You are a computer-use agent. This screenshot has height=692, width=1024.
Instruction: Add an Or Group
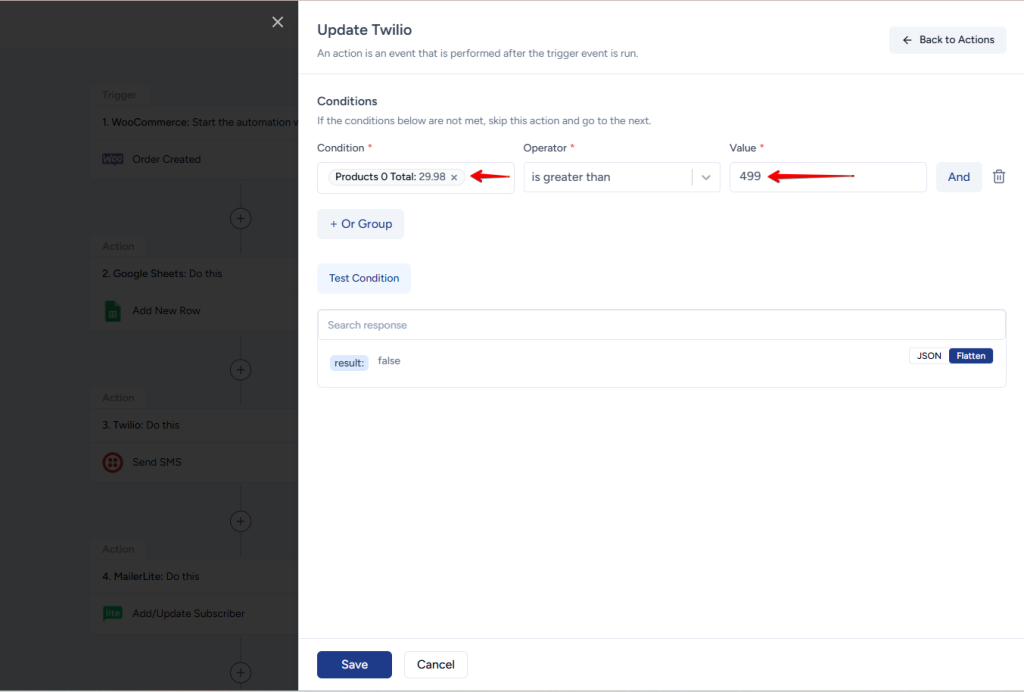pyautogui.click(x=360, y=224)
